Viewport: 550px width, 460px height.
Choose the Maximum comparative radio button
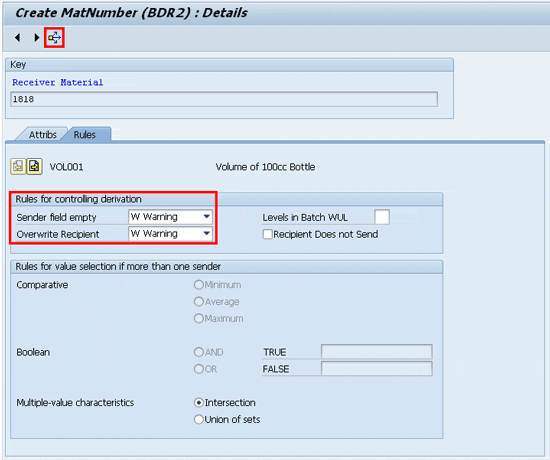point(199,318)
